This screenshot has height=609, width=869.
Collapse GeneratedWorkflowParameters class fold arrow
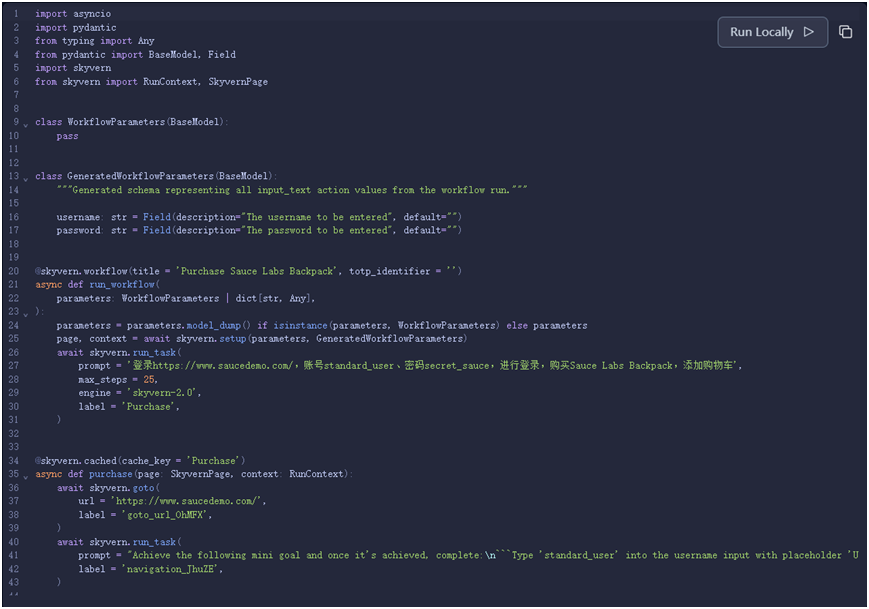click(x=25, y=179)
